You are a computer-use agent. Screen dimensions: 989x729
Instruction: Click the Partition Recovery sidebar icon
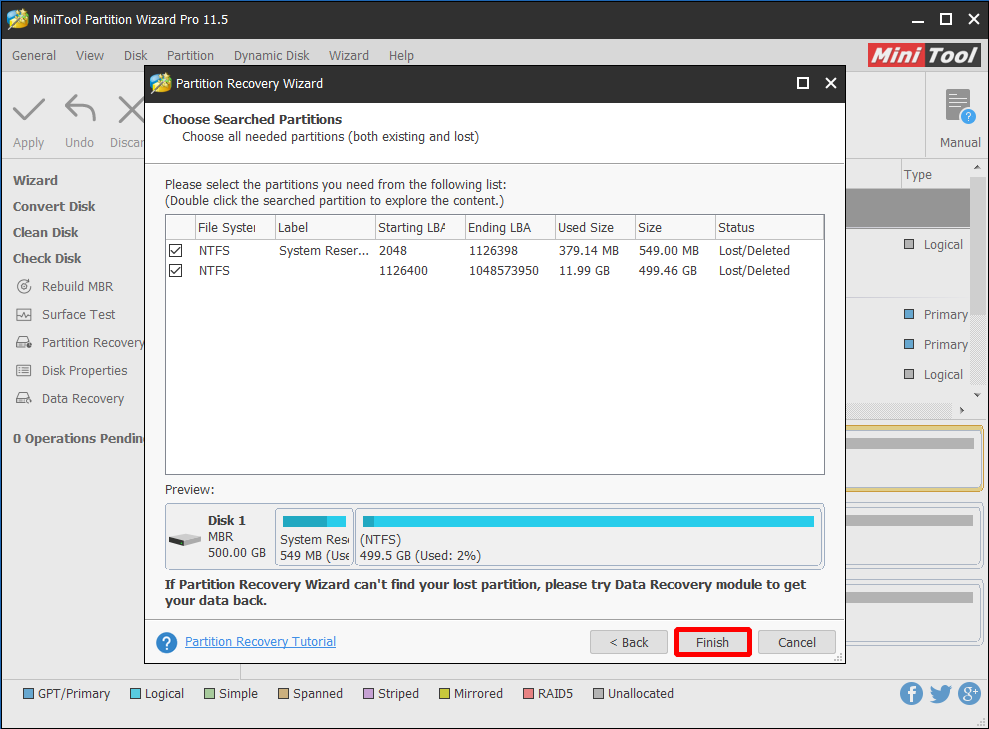[x=24, y=342]
